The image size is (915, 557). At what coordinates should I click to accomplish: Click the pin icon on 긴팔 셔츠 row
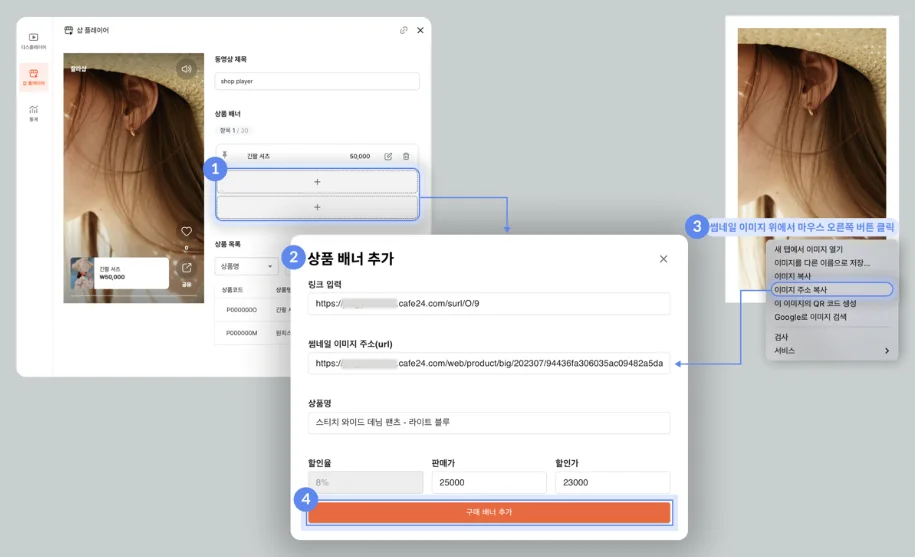point(225,155)
